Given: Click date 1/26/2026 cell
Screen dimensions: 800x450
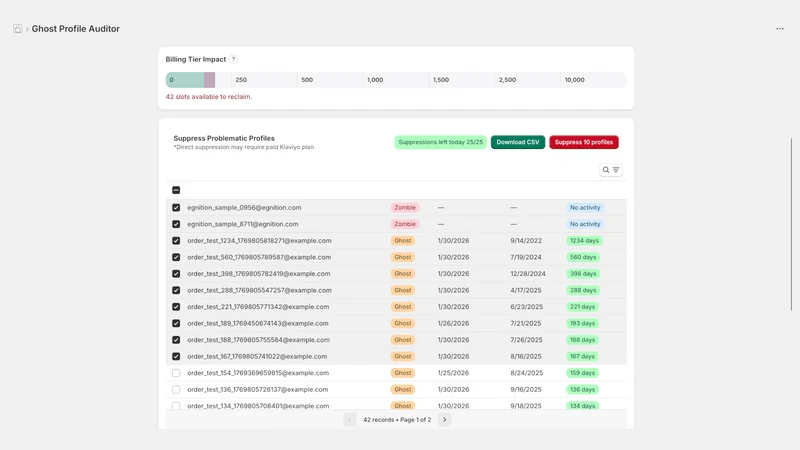Looking at the screenshot, I should [x=454, y=323].
